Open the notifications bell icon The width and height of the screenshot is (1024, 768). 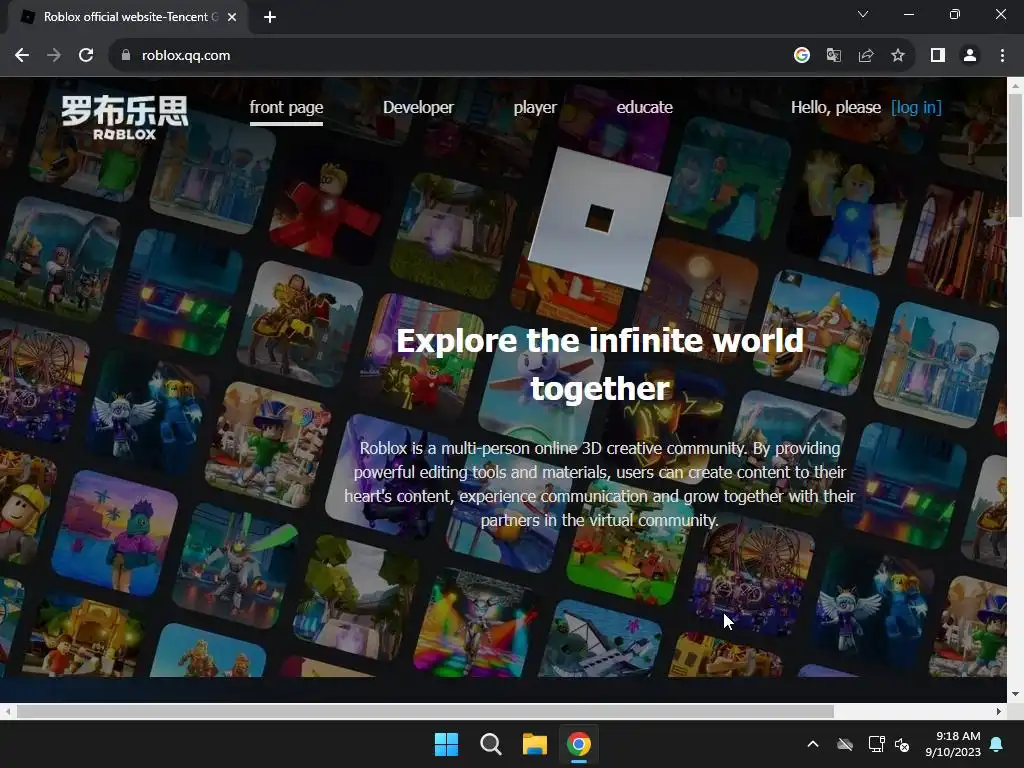(997, 744)
